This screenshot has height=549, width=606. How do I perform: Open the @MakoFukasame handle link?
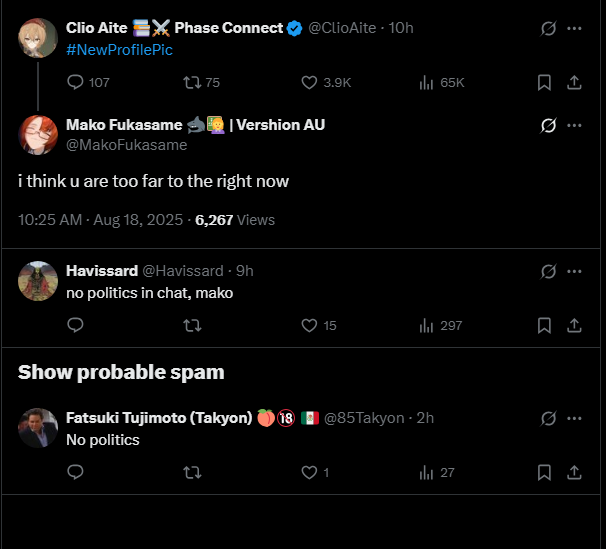[x=126, y=145]
